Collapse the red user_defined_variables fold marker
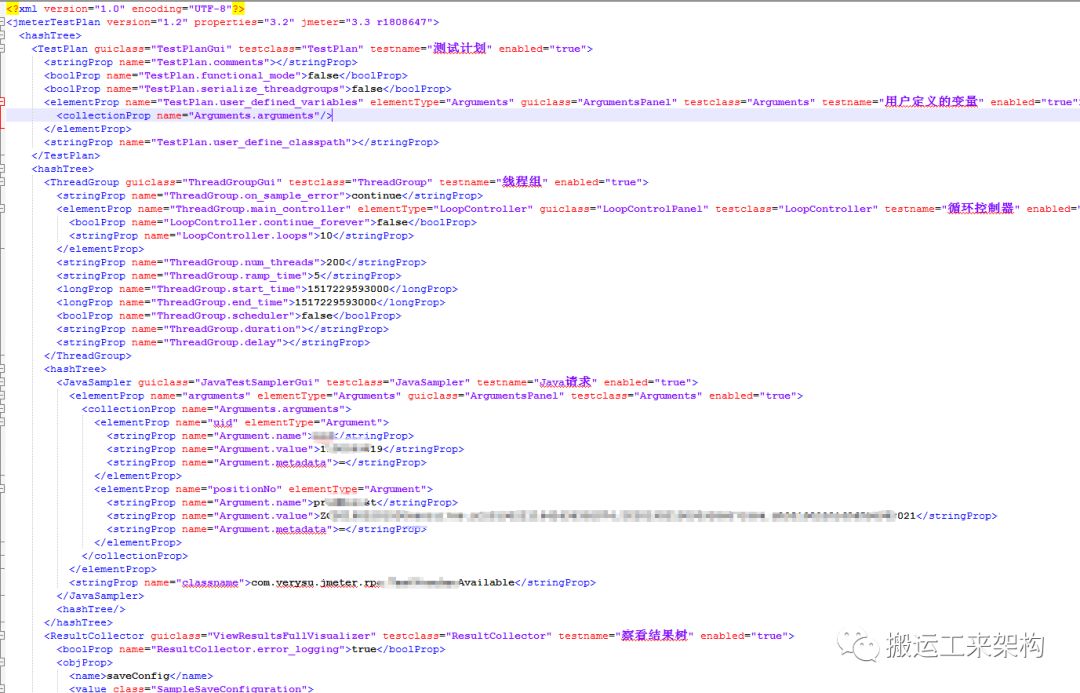The image size is (1080, 693). click(x=2, y=102)
